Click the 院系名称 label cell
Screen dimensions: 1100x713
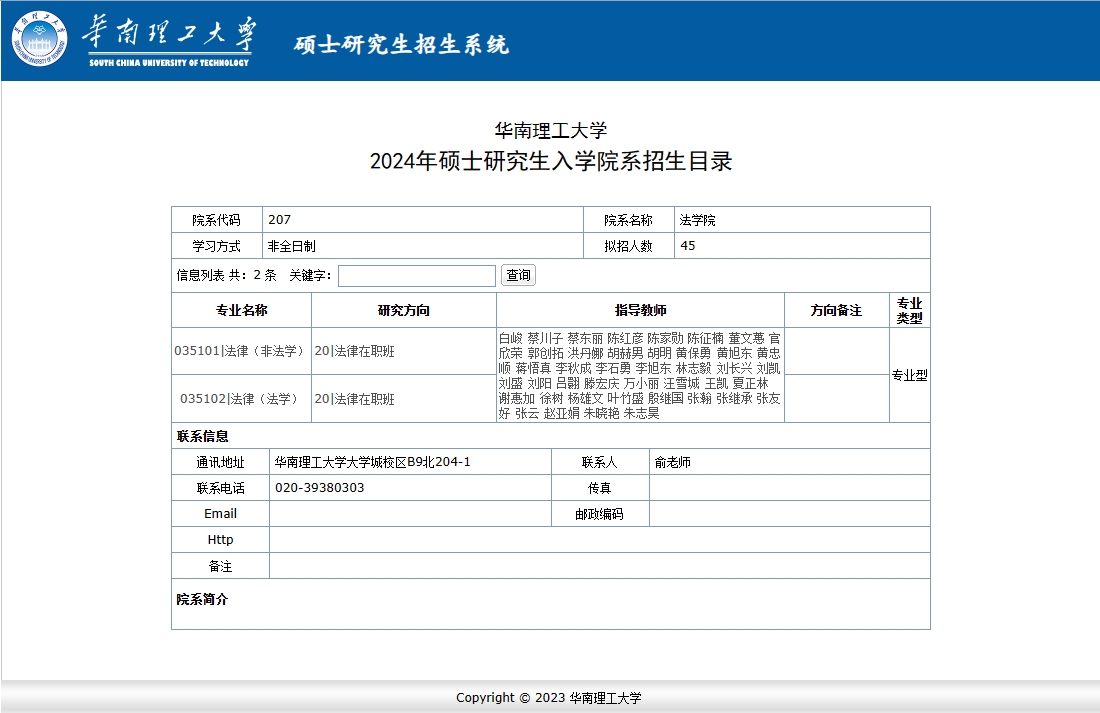click(x=629, y=220)
